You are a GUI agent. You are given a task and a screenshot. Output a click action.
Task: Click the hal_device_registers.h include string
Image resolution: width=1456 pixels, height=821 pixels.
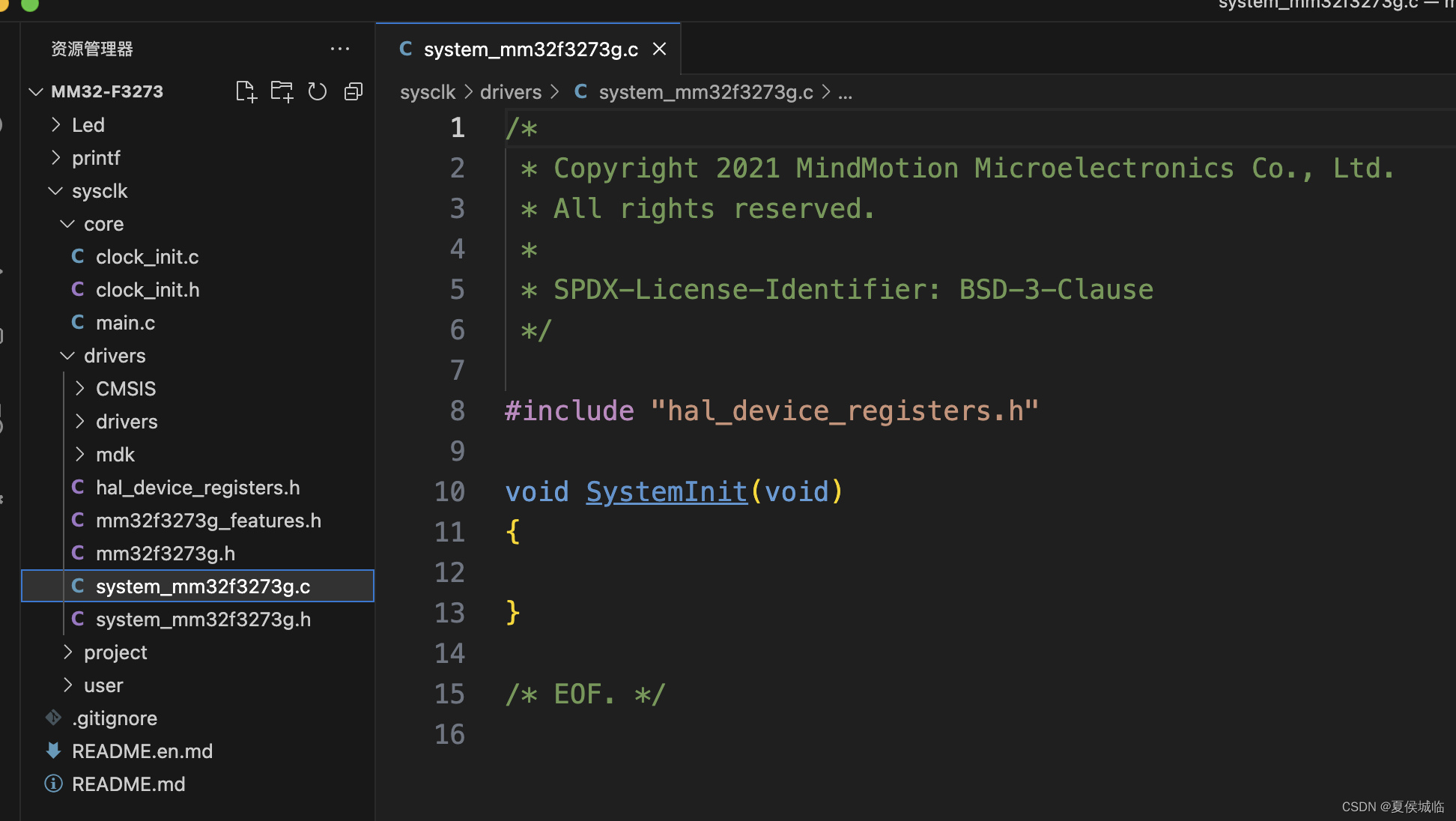pyautogui.click(x=845, y=410)
